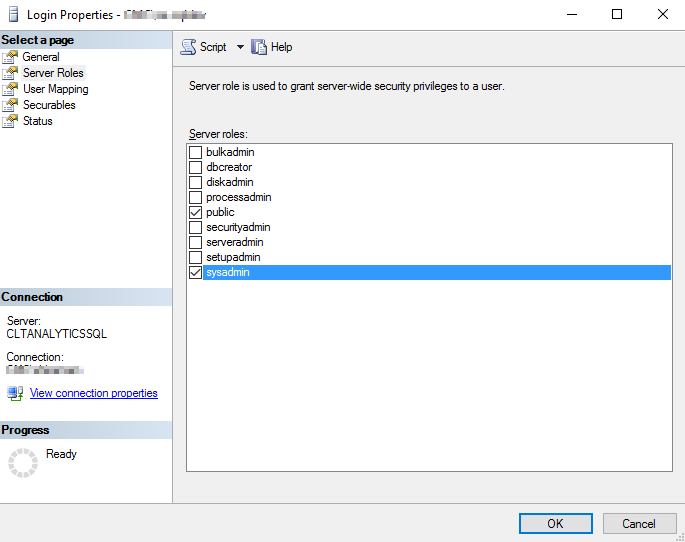
Task: Select the bulkadmin row label
Action: [230, 152]
